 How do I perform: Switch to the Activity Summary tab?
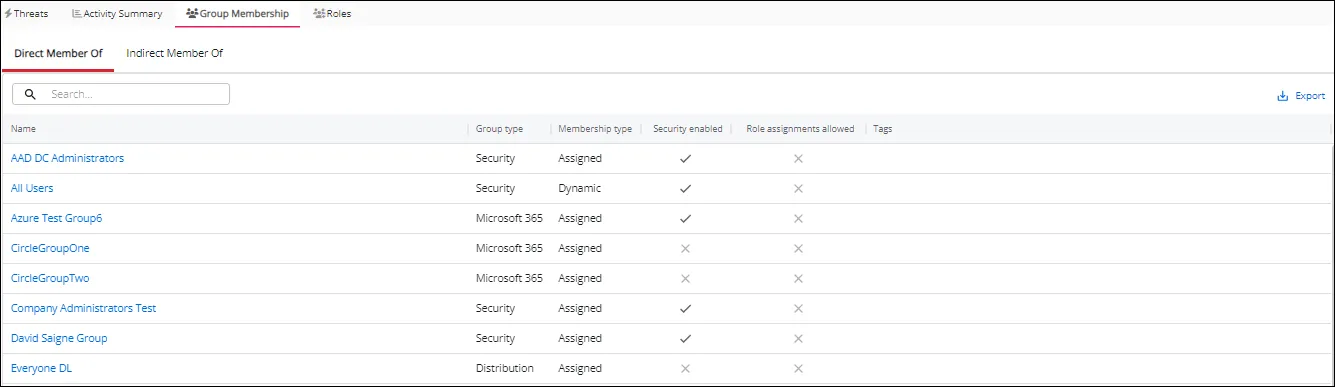click(117, 14)
